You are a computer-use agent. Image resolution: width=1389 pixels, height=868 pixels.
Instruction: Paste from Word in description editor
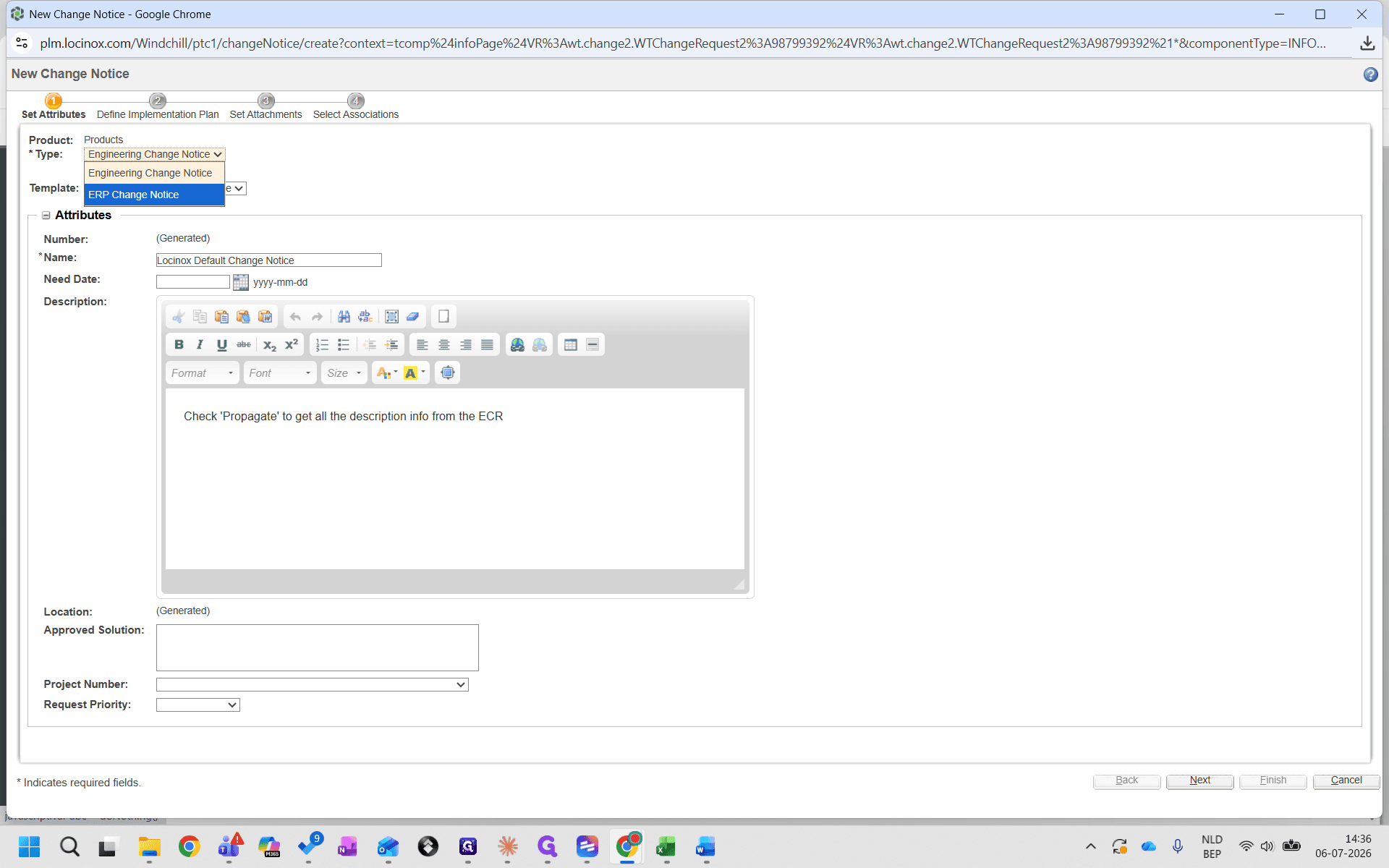click(266, 317)
